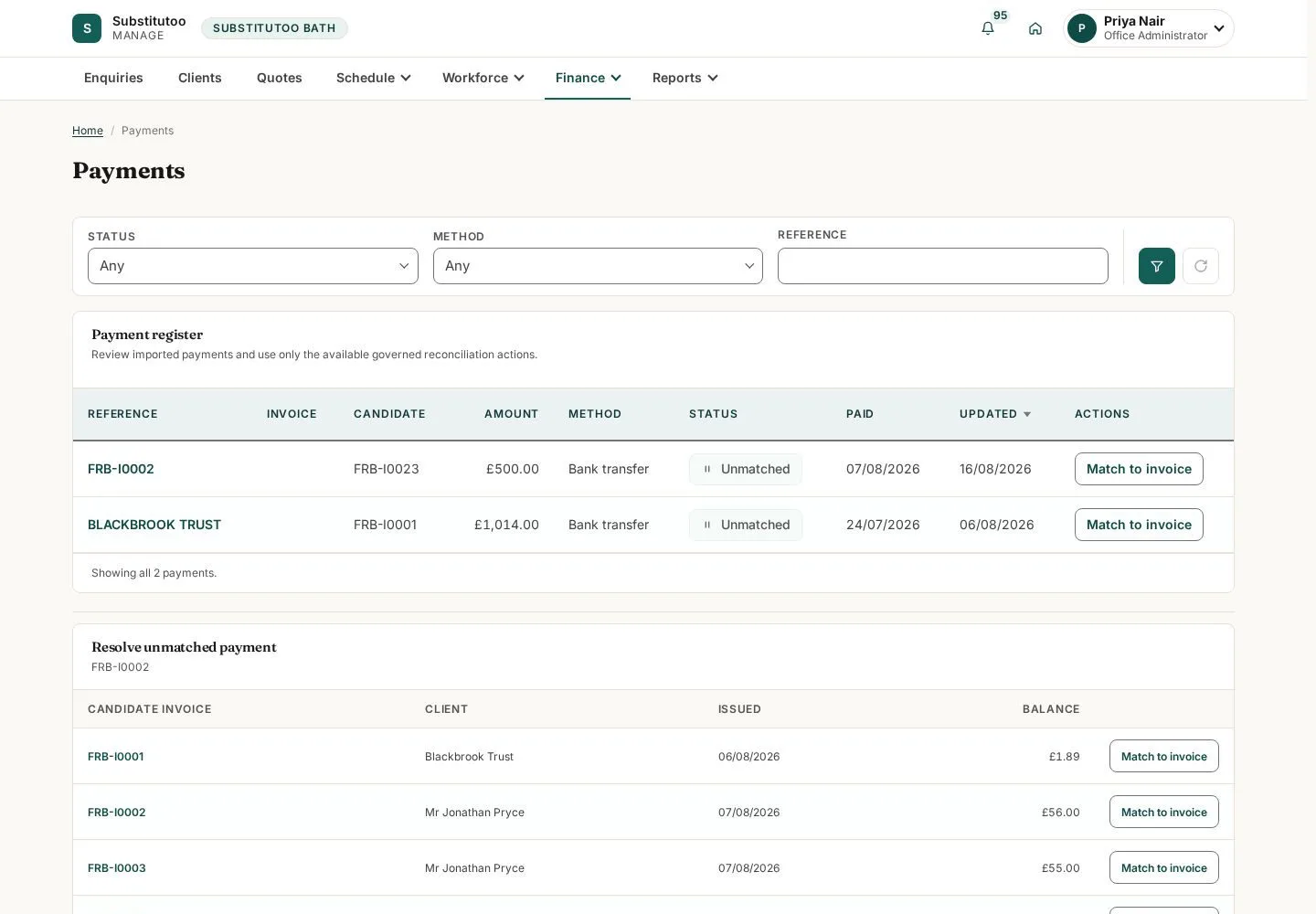This screenshot has height=914, width=1316.
Task: Go to the Enquiries tab
Action: [113, 78]
